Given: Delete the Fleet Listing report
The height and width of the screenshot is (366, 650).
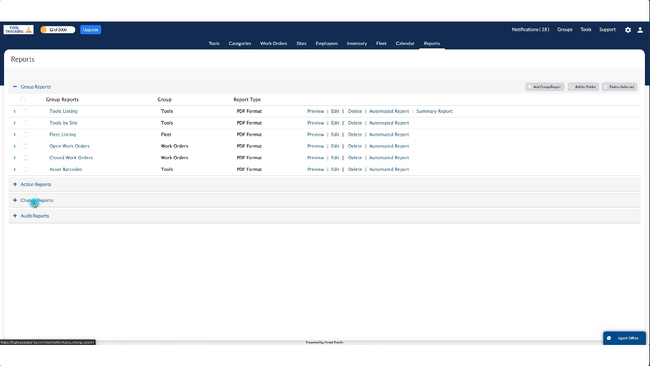Looking at the screenshot, I should pos(355,134).
